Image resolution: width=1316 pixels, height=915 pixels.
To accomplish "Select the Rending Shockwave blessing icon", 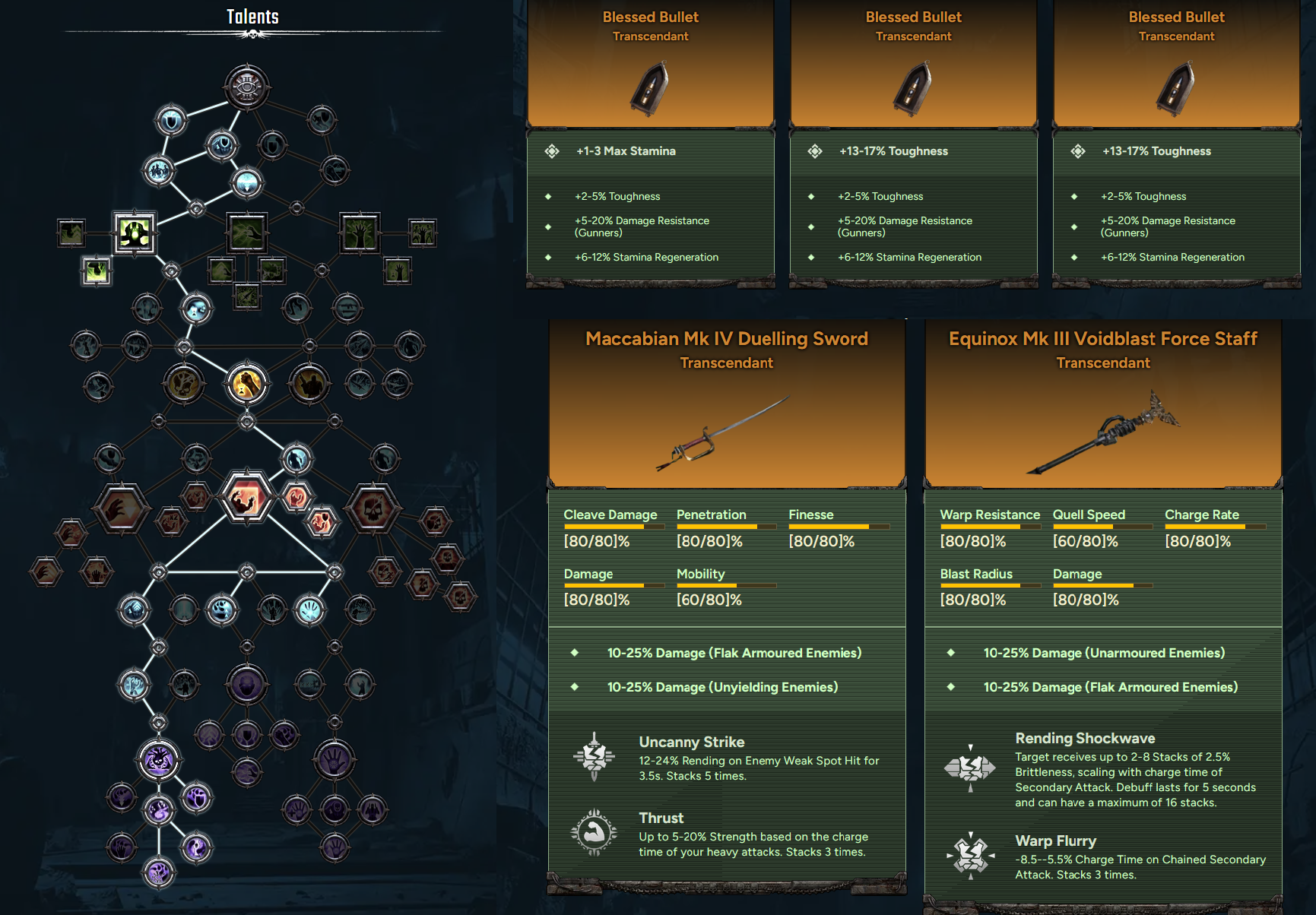I will tap(970, 768).
